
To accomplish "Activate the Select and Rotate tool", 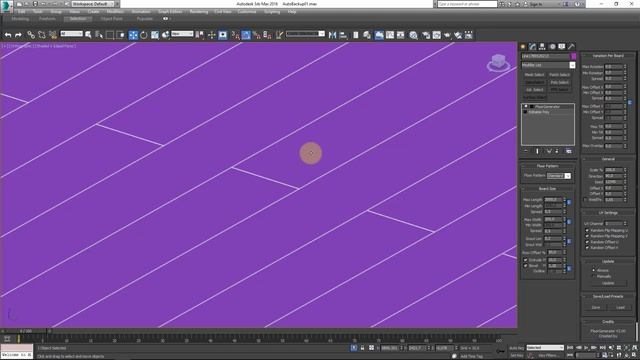I will tap(144, 35).
